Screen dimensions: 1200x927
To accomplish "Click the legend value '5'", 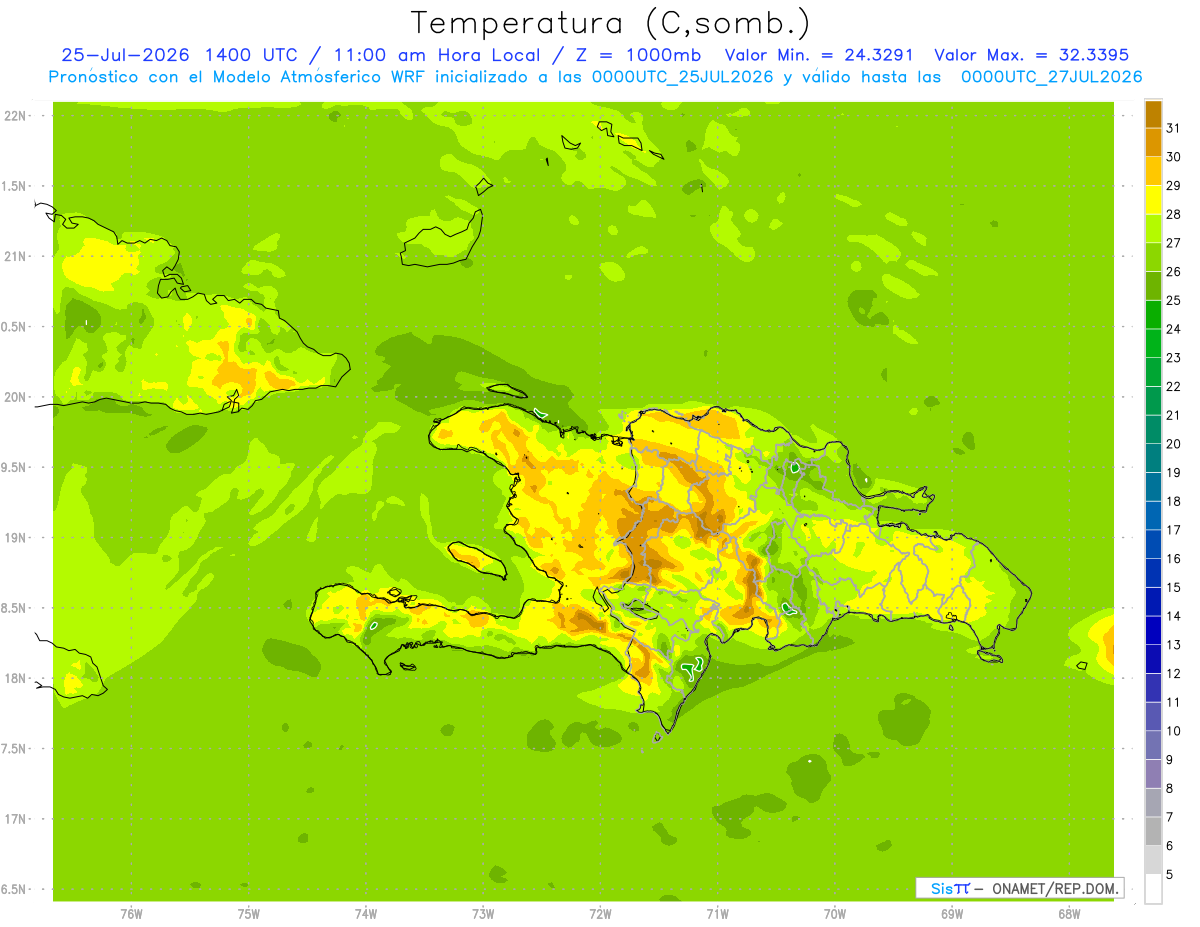I will [1170, 875].
